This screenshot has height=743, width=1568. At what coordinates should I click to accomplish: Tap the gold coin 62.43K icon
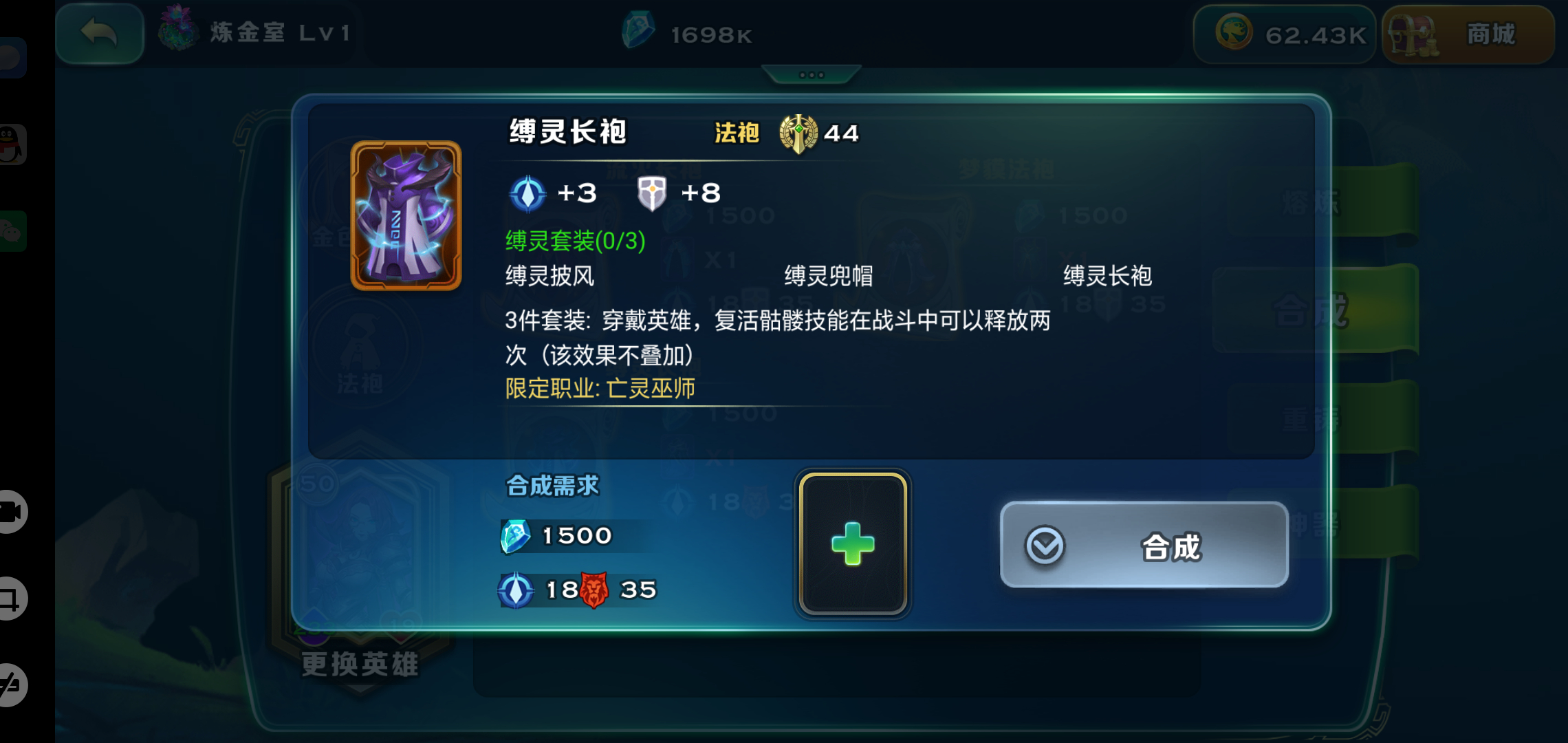point(1234,33)
